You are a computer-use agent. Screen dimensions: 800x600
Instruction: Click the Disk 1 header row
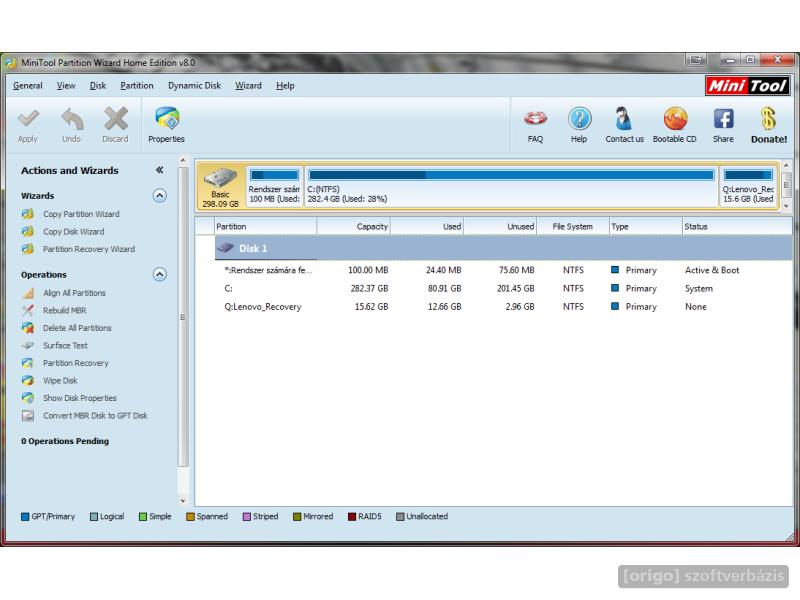503,248
